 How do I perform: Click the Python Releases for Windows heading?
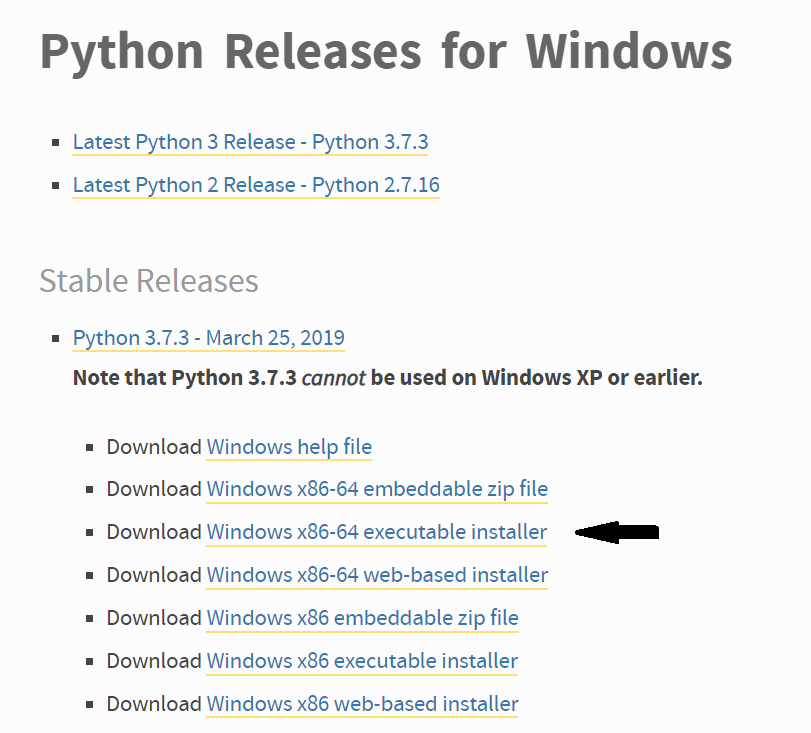click(x=385, y=52)
